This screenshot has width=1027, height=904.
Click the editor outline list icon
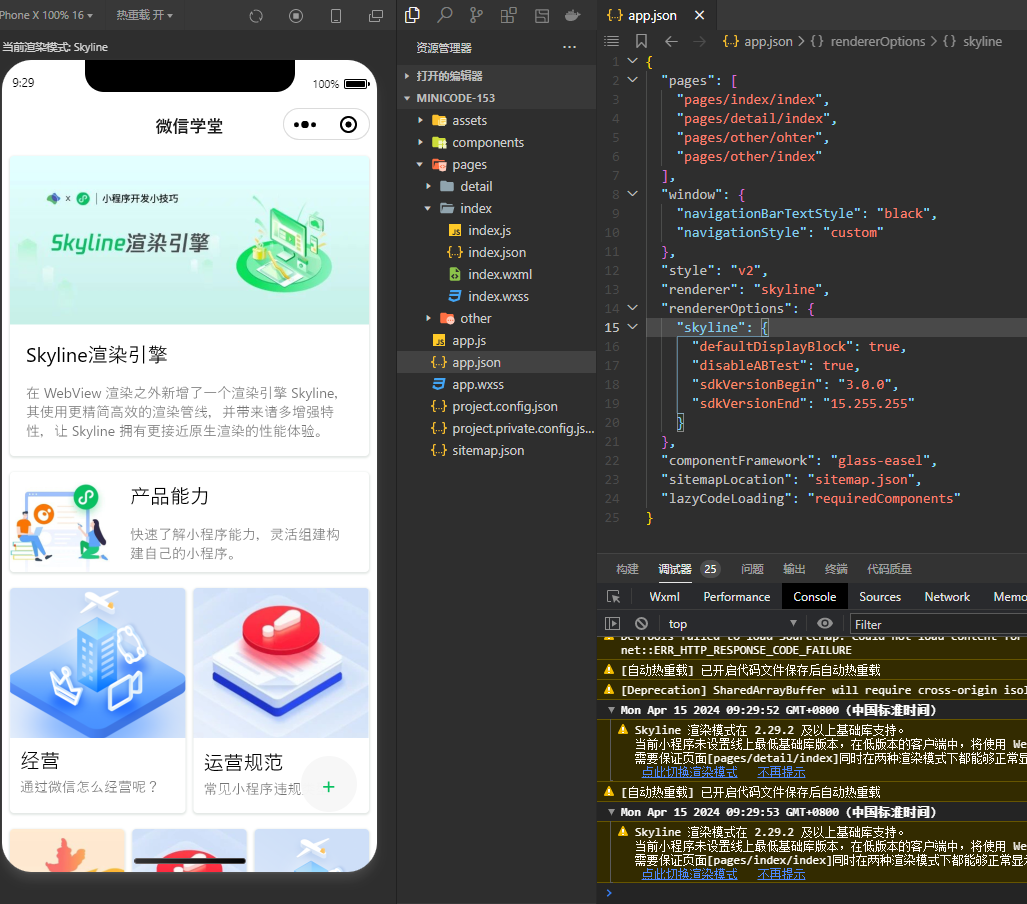611,41
